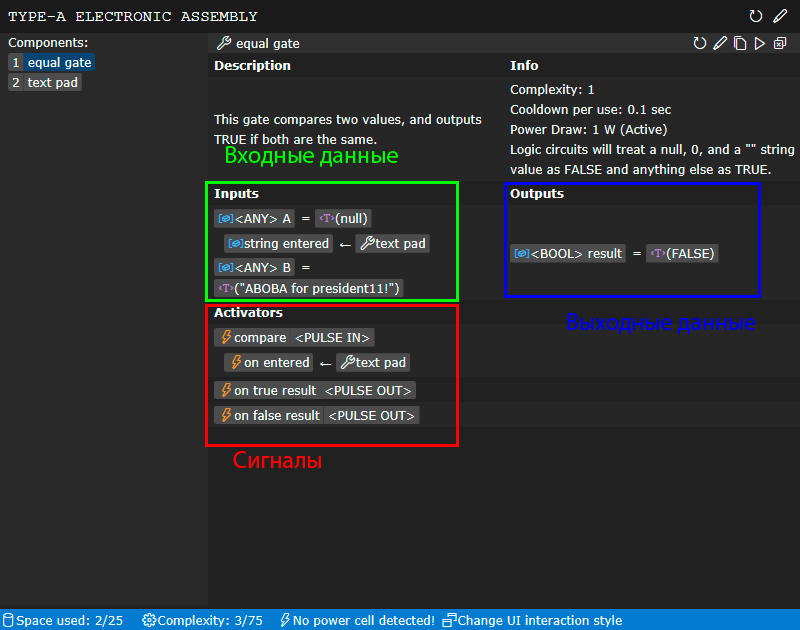This screenshot has height=630, width=800.
Task: Edit the (null) value of input A
Action: 343,219
